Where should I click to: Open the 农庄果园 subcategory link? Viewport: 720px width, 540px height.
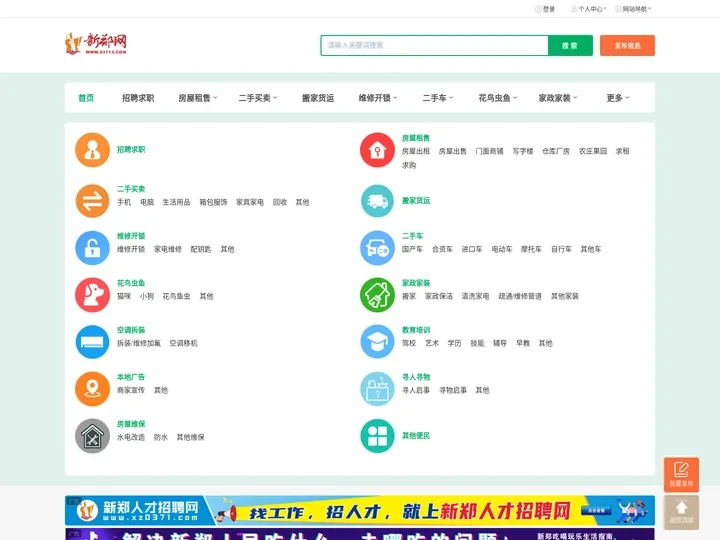593,151
